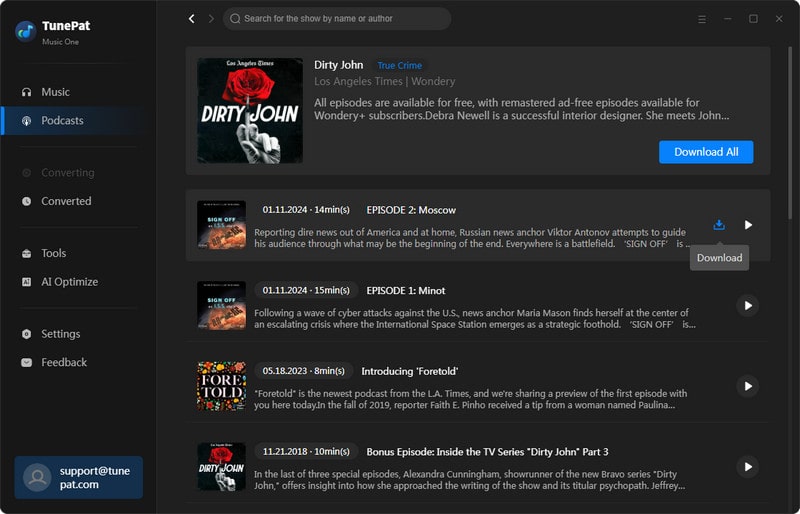Image resolution: width=800 pixels, height=514 pixels.
Task: Open the Tools page
Action: [x=53, y=254]
